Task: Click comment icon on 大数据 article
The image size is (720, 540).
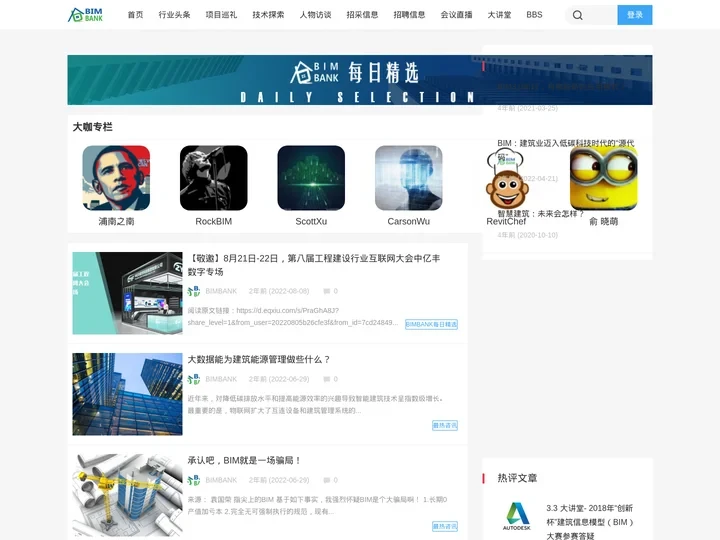Action: point(326,379)
